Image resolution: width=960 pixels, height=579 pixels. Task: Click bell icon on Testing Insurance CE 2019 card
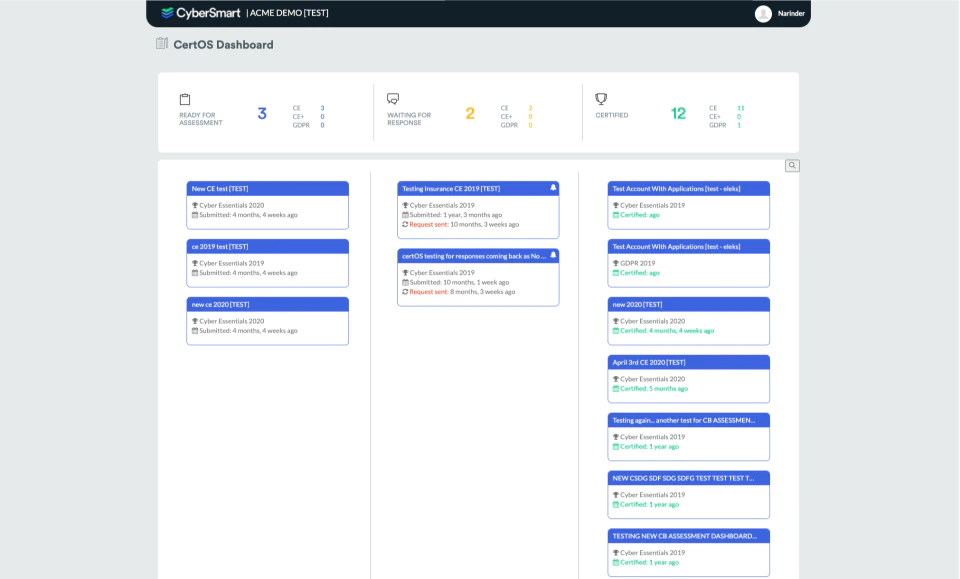553,188
